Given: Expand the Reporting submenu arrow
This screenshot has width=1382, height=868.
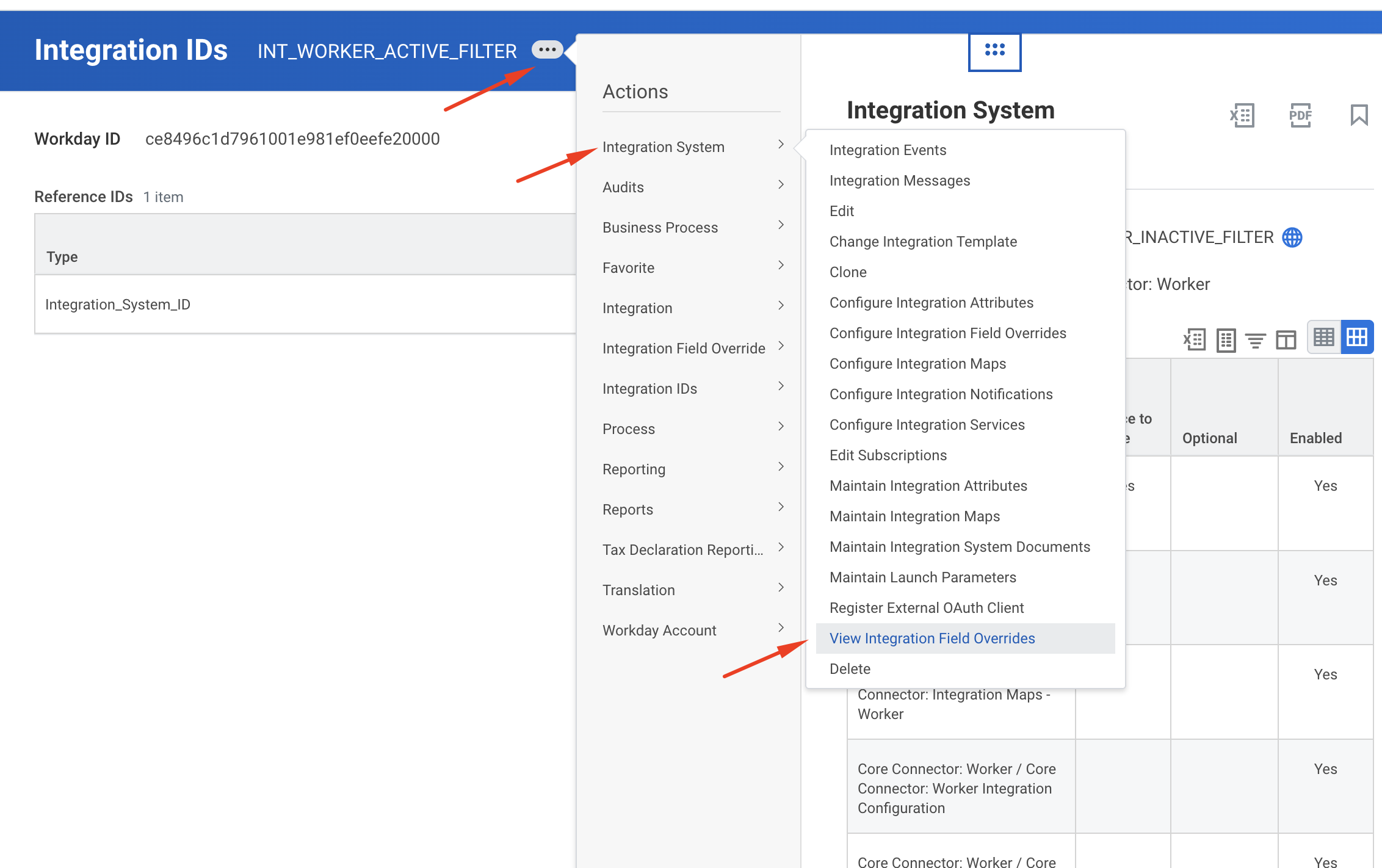Looking at the screenshot, I should [x=781, y=468].
